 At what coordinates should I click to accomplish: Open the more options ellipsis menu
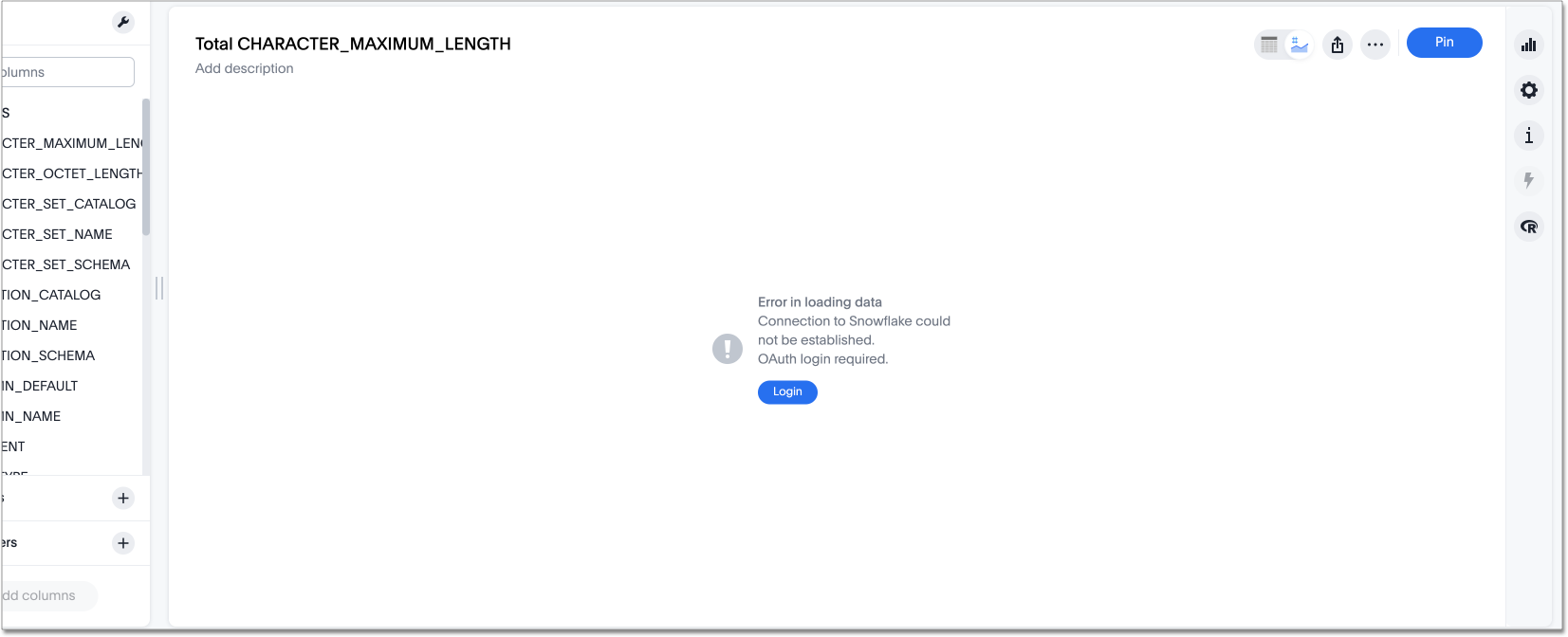[x=1375, y=44]
